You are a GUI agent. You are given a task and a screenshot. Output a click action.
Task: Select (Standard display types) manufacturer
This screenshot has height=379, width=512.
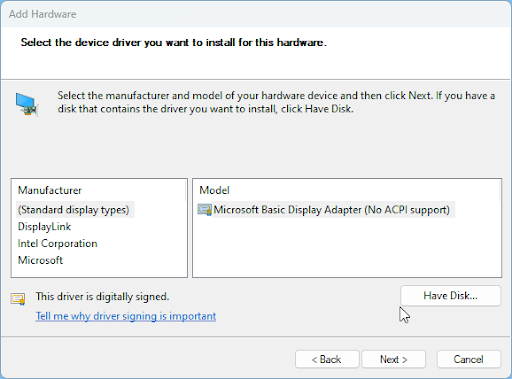pos(74,210)
